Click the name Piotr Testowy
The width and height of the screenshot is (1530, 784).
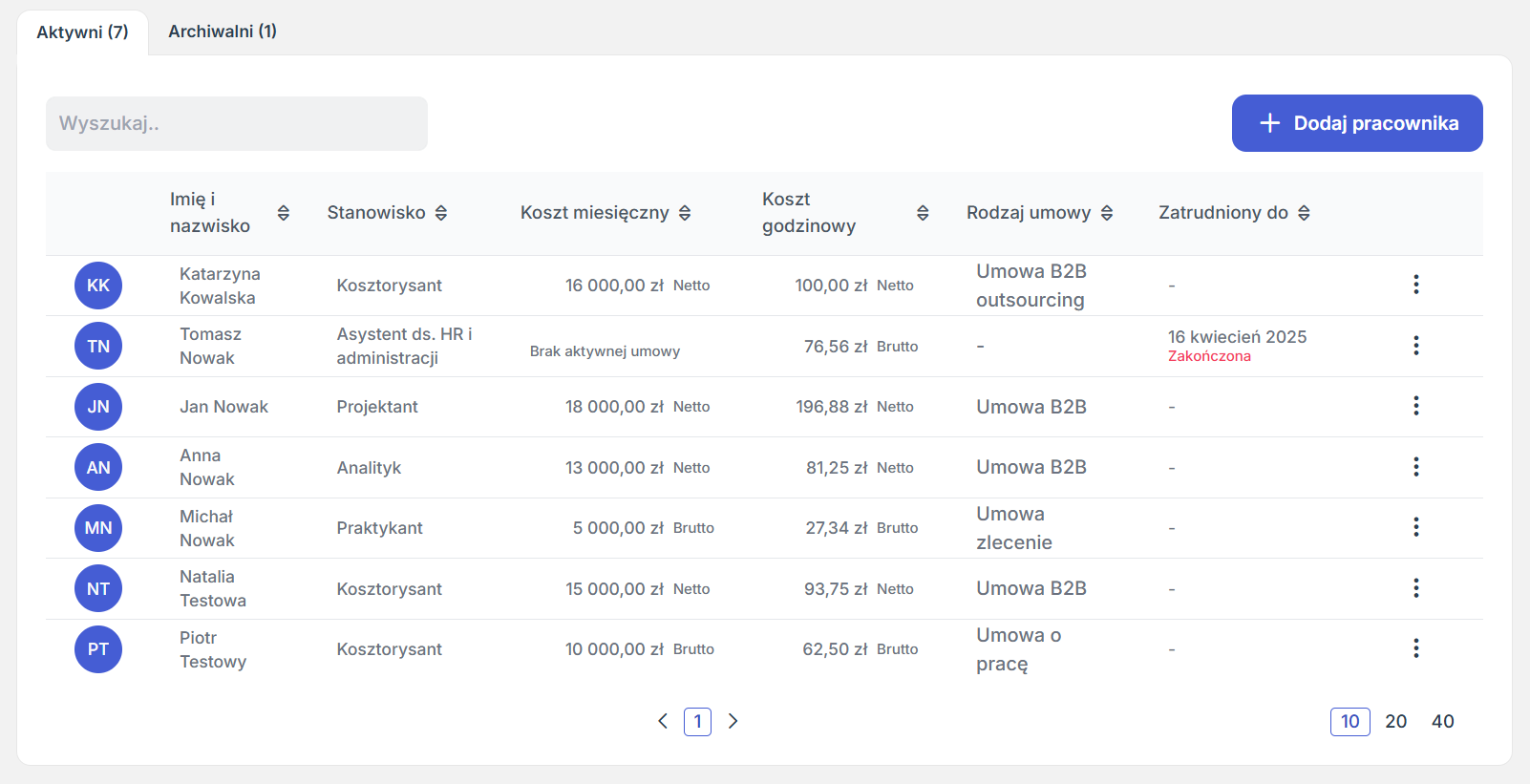click(x=213, y=649)
